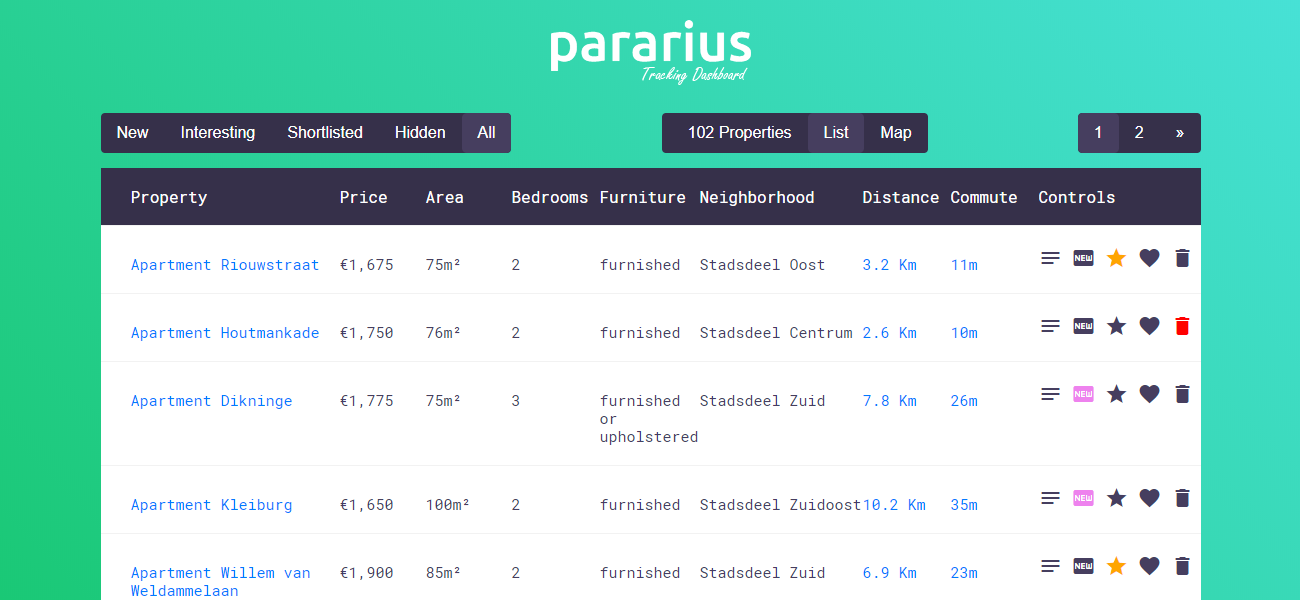Click the Commute column header
Screen dimensions: 1300x600
984,197
